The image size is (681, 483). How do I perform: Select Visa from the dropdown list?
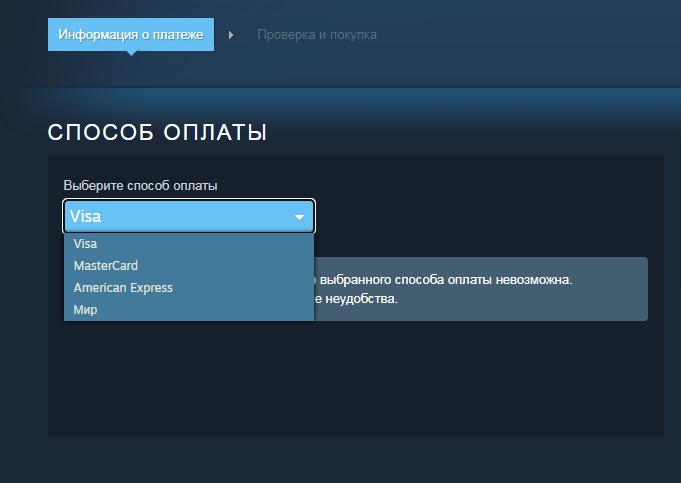(189, 244)
